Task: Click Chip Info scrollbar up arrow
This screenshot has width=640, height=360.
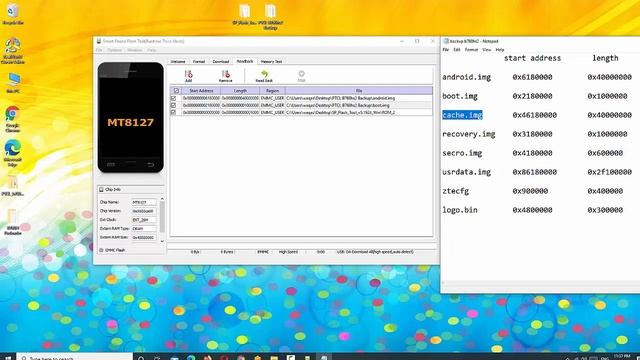Action: coord(162,199)
